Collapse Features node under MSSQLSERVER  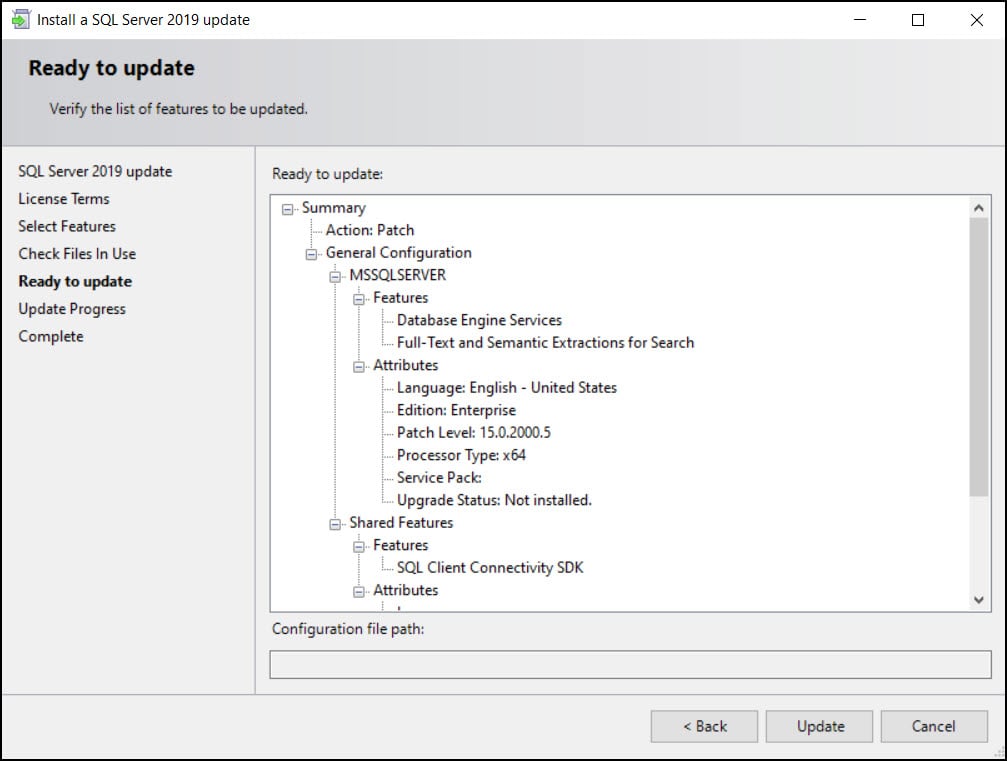pos(359,299)
